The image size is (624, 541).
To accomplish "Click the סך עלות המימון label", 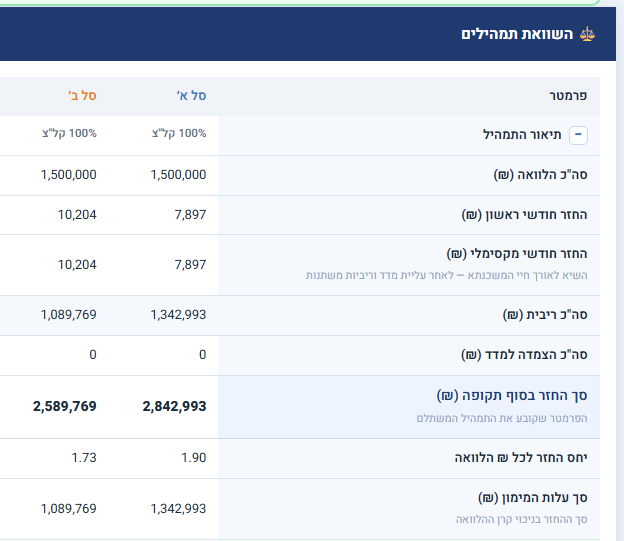I will point(532,498).
